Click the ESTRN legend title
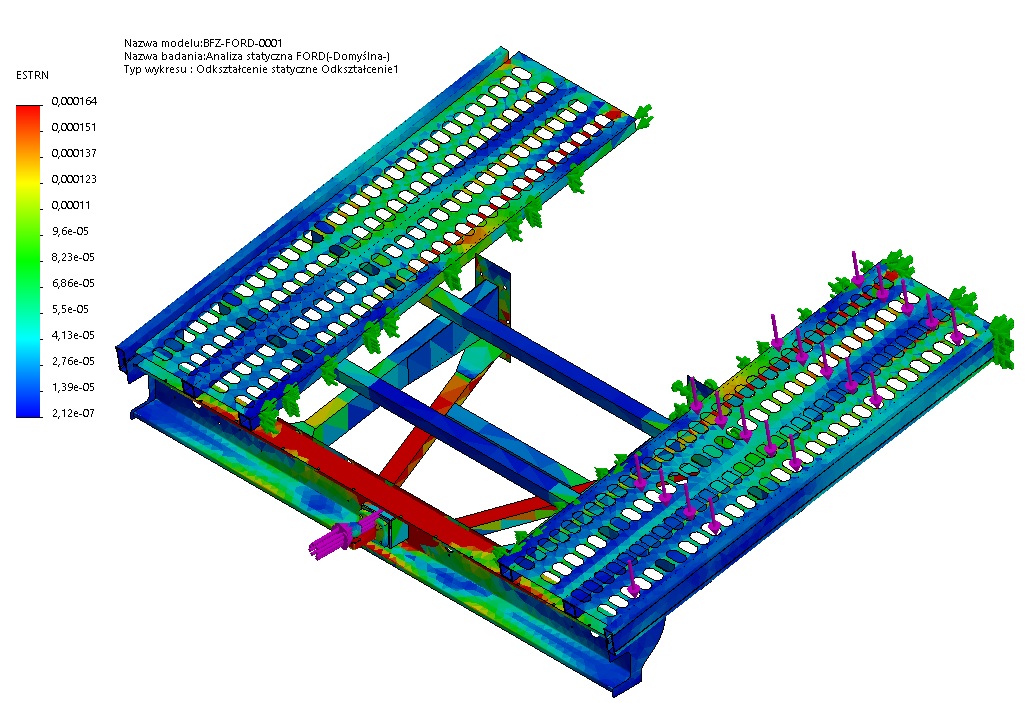Screen dimensions: 1026x703 point(32,75)
